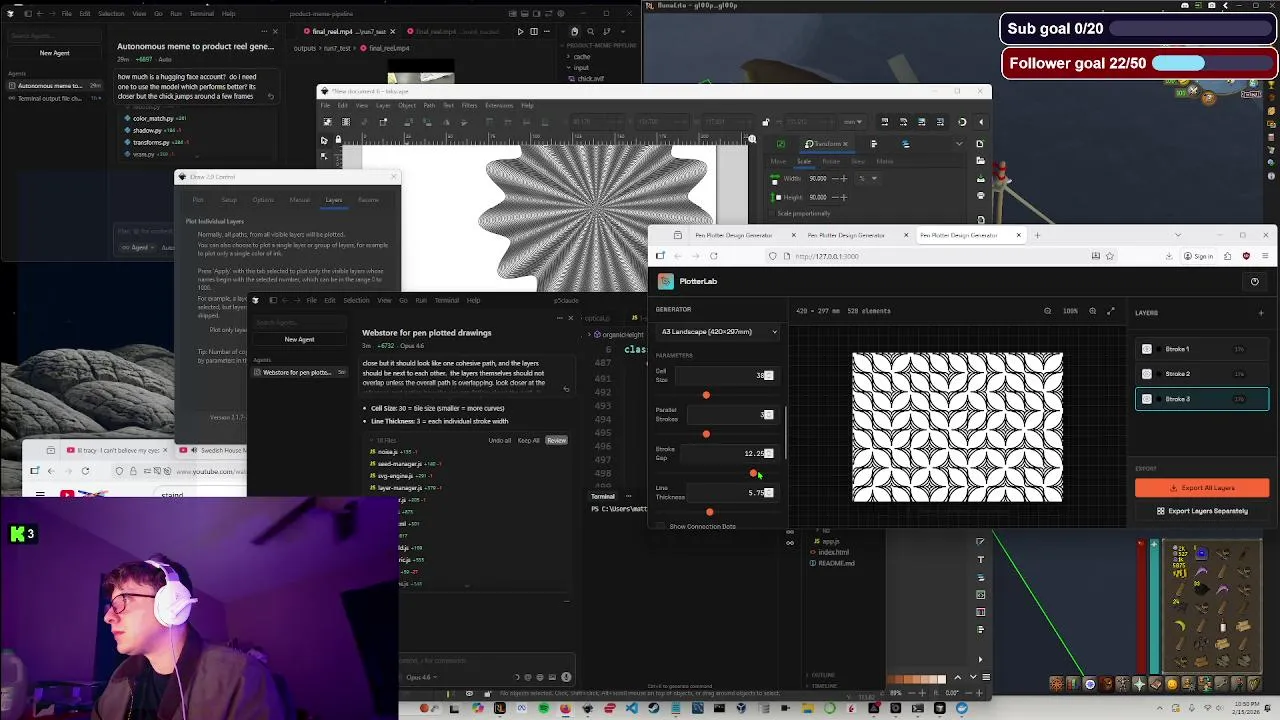This screenshot has width=1280, height=720.
Task: Toggle Scale proportionally checkbox in Inkscape
Action: coord(772,213)
